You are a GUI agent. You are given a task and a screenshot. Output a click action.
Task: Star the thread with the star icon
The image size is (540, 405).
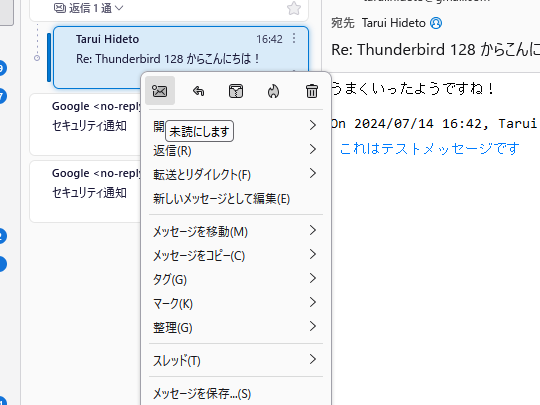click(294, 8)
